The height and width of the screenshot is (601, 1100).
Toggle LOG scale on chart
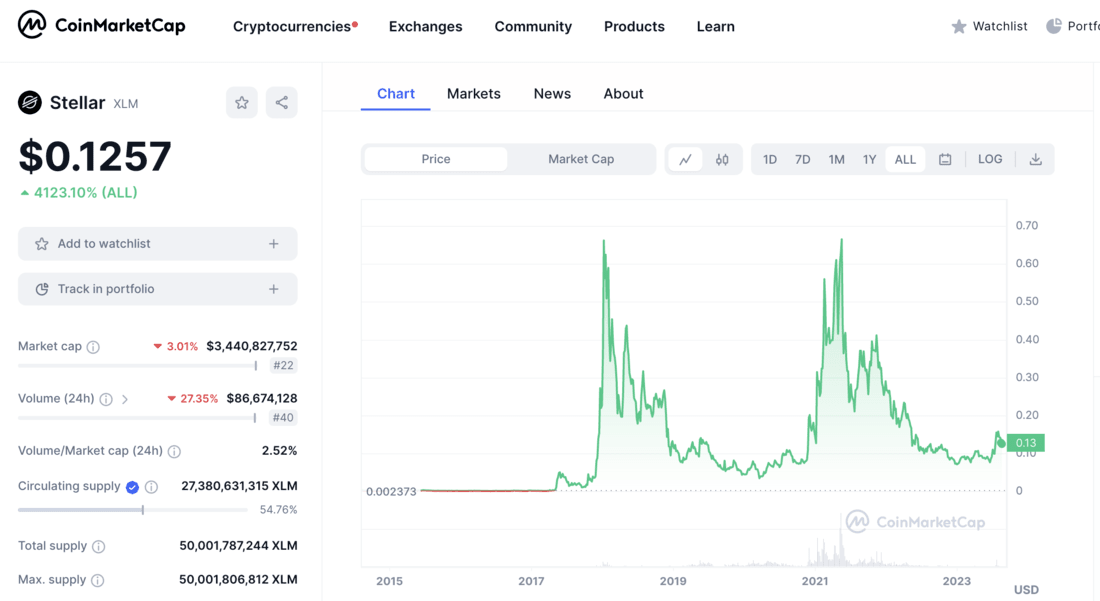pos(990,159)
